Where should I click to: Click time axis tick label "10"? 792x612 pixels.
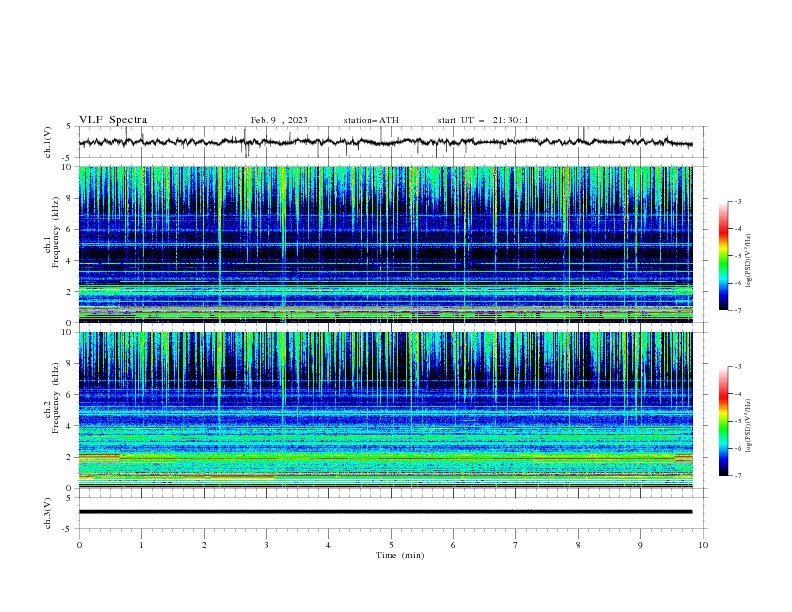pos(703,545)
